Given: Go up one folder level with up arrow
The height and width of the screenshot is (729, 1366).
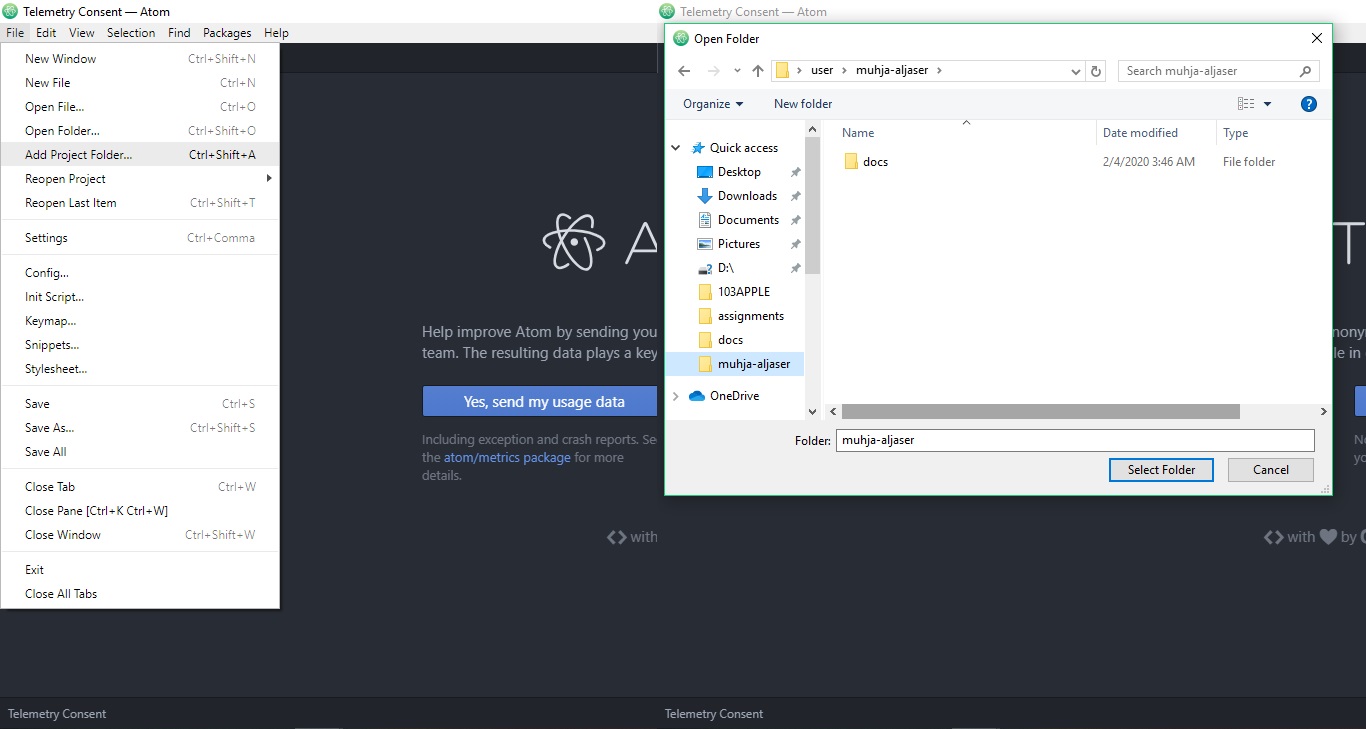Looking at the screenshot, I should 758,71.
